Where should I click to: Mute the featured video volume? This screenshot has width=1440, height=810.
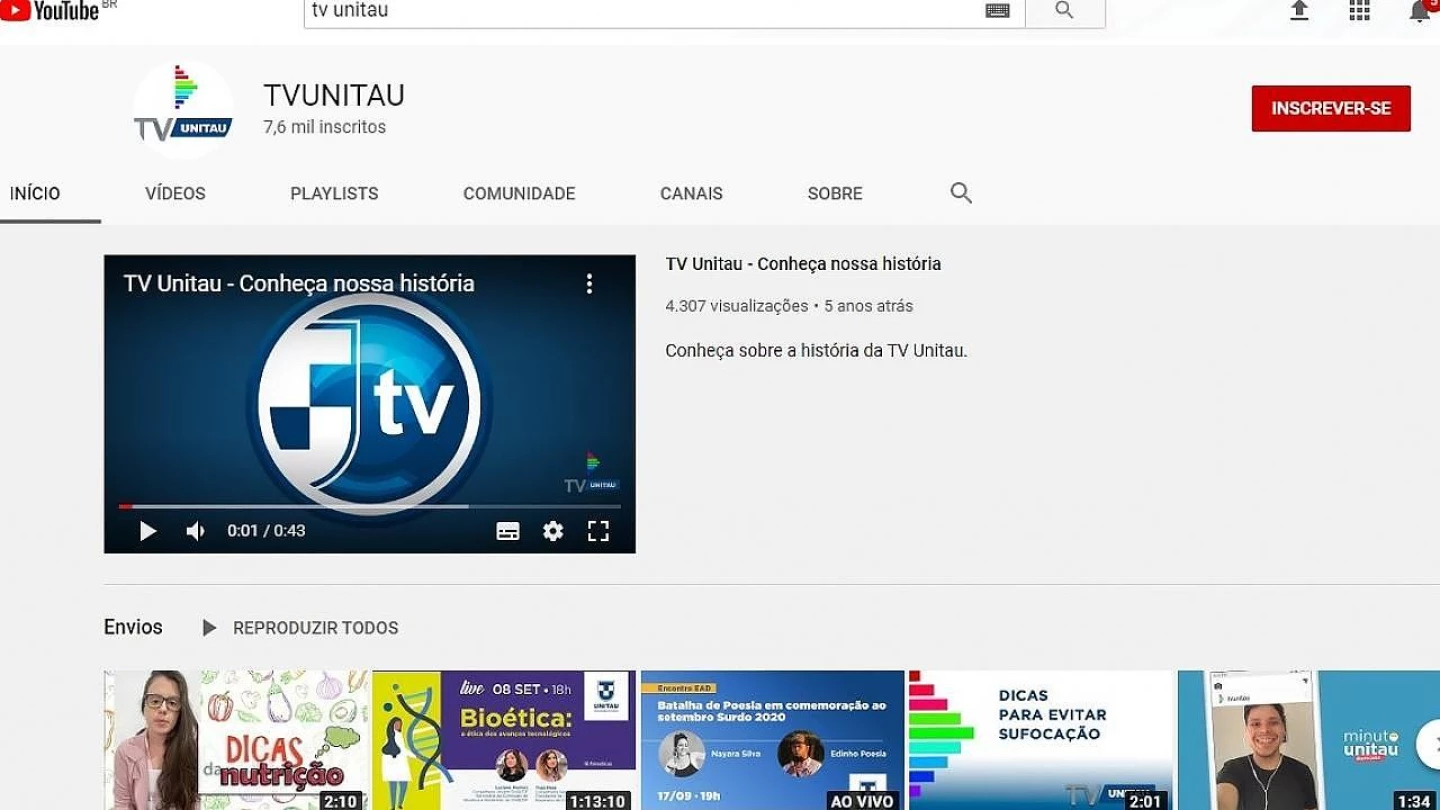coord(195,531)
